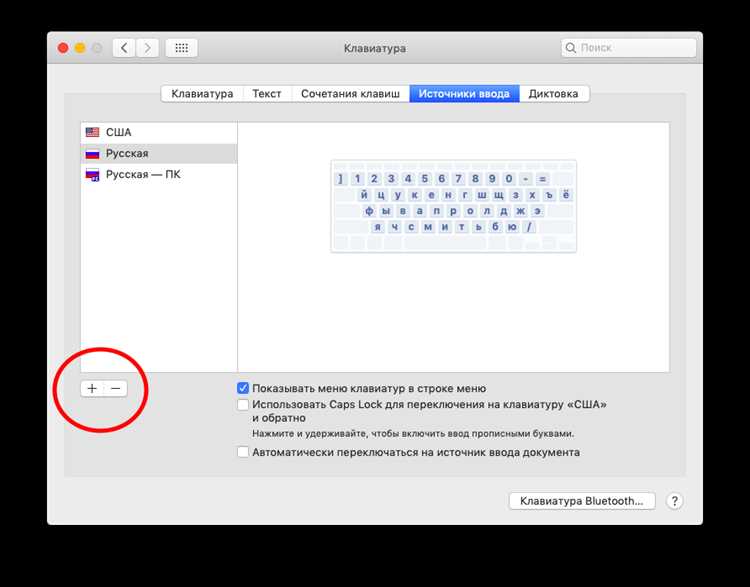The width and height of the screenshot is (750, 587).
Task: Close the Клавиатура window with red button
Action: coord(63,48)
